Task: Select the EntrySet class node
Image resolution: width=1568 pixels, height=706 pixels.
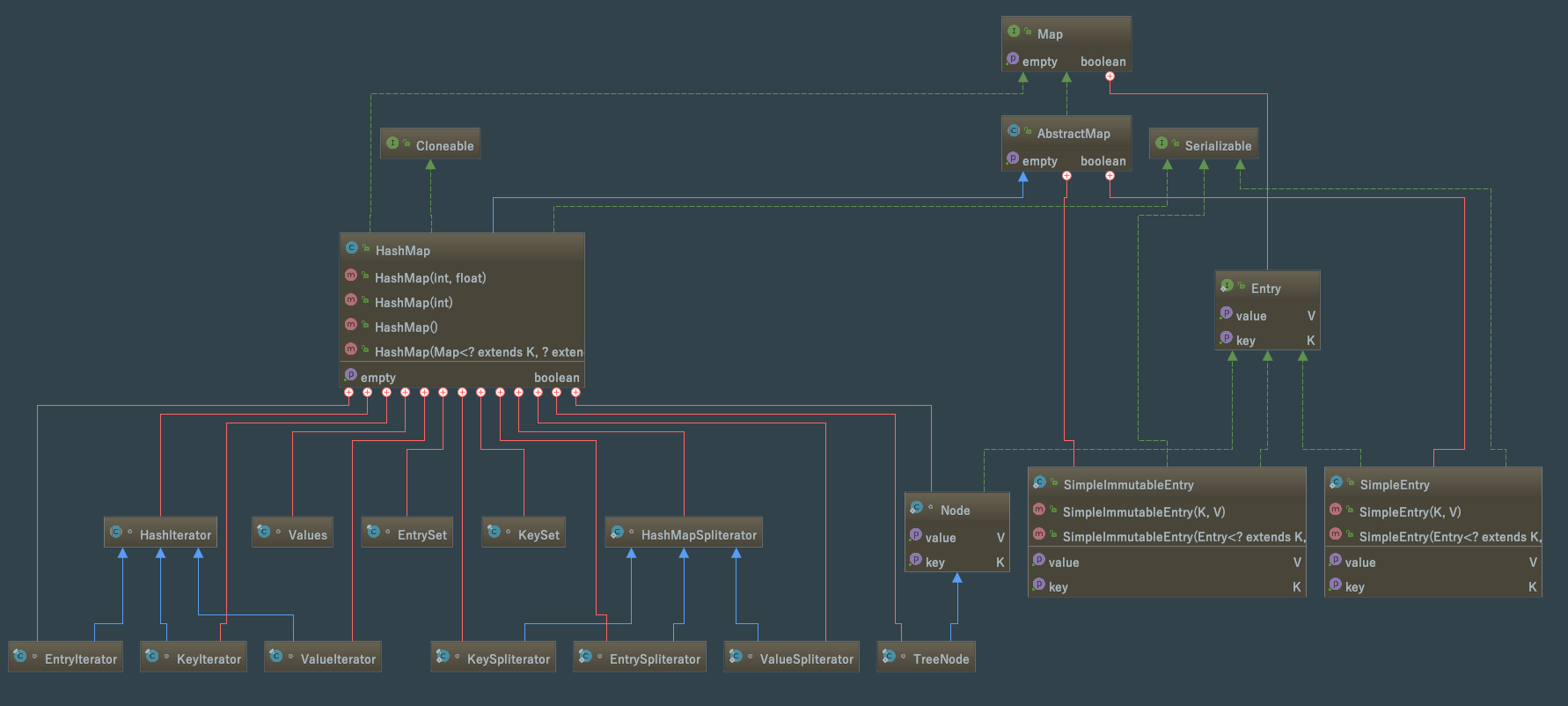Action: pos(407,533)
